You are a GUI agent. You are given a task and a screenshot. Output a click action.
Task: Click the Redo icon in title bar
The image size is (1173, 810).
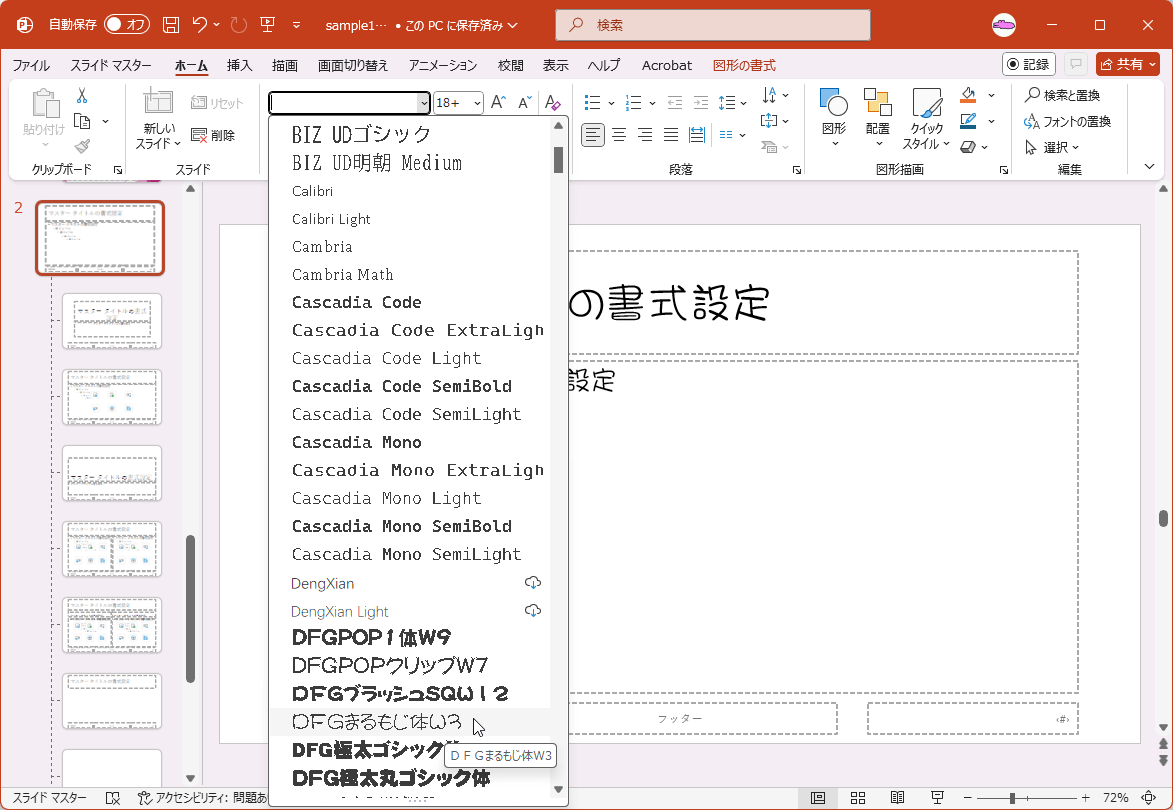click(239, 25)
